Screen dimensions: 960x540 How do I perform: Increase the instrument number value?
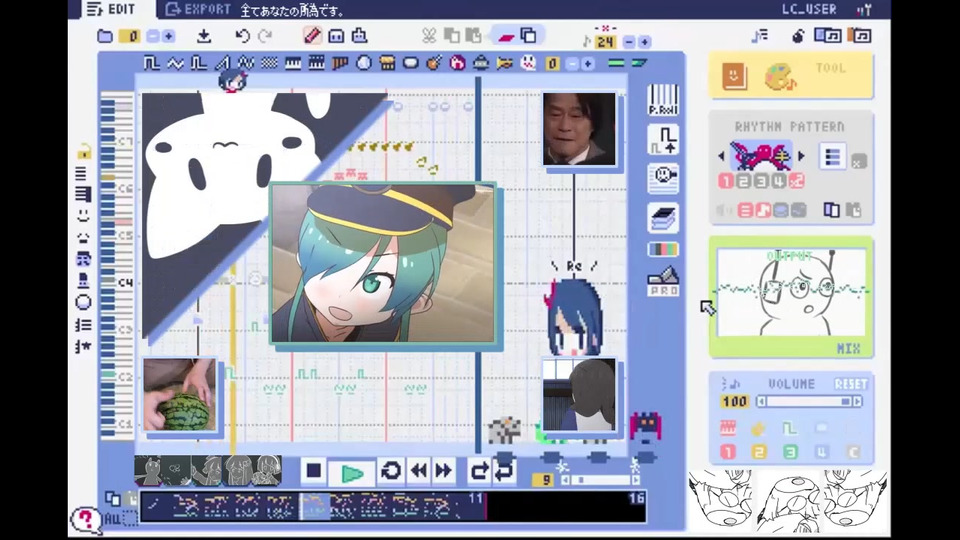(587, 64)
